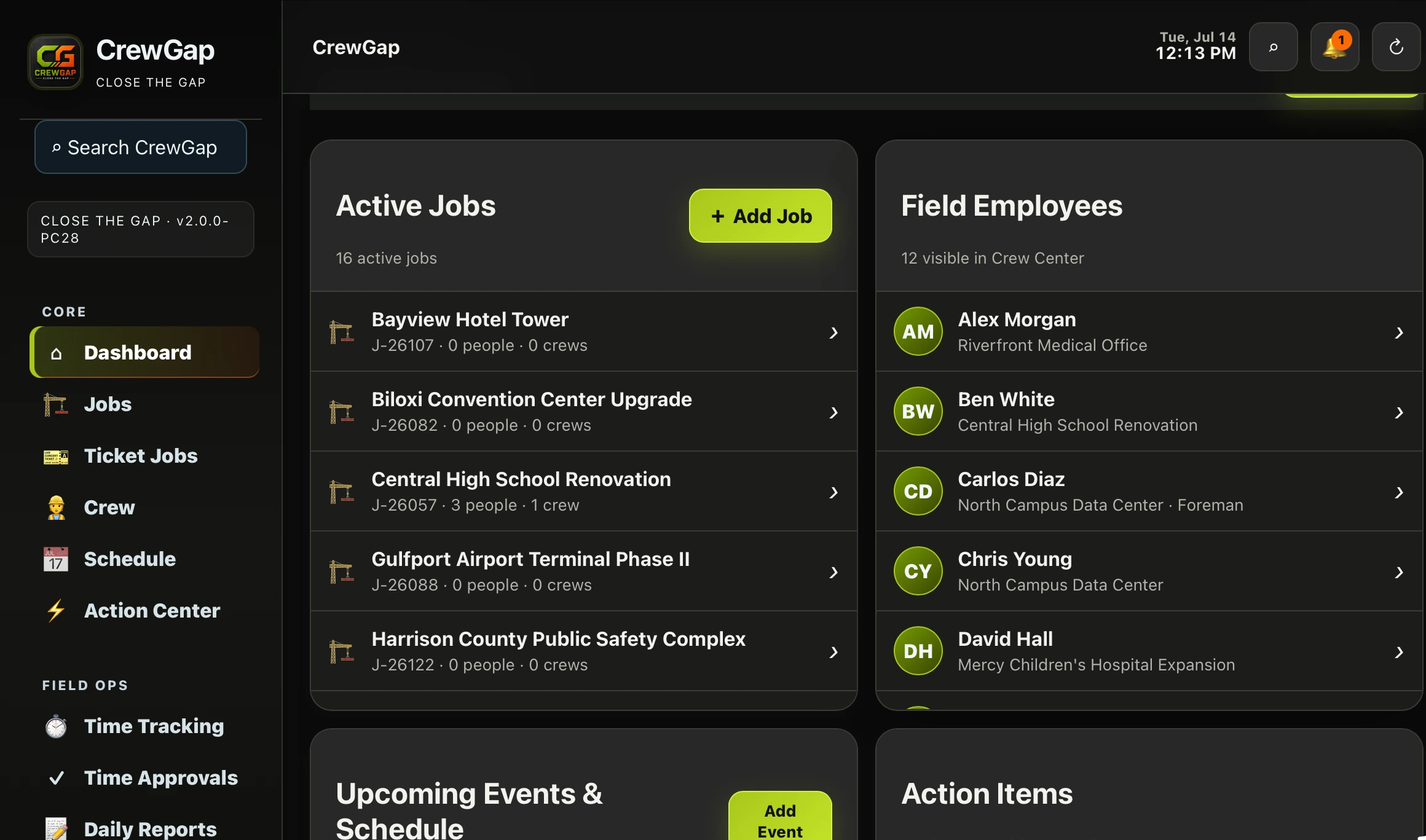Open Alex Morgan row chevron
Image resolution: width=1426 pixels, height=840 pixels.
(x=1400, y=332)
